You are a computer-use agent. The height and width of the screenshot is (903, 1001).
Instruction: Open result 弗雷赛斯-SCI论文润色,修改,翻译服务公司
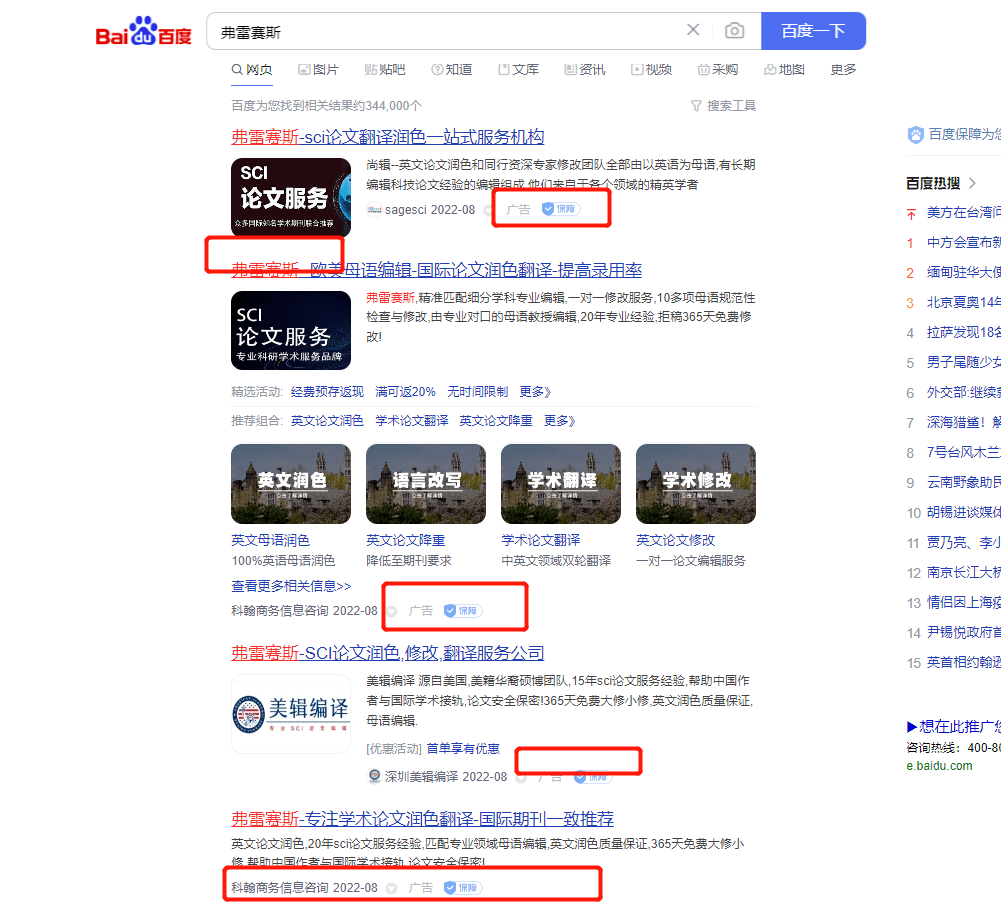pos(388,653)
